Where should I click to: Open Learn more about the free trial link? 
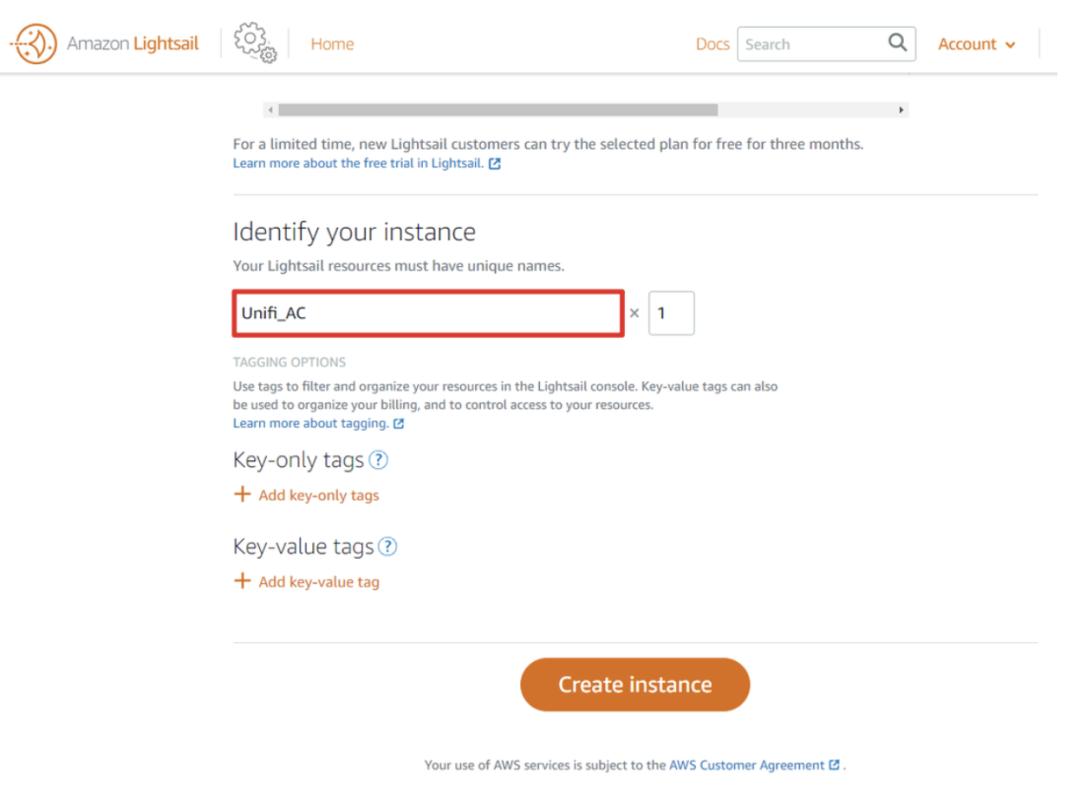[358, 163]
